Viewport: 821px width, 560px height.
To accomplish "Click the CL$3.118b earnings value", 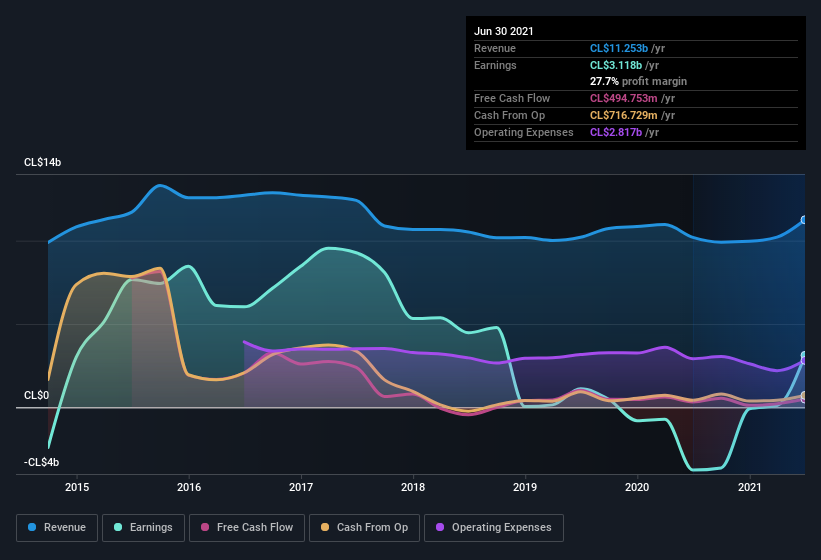I will point(616,65).
